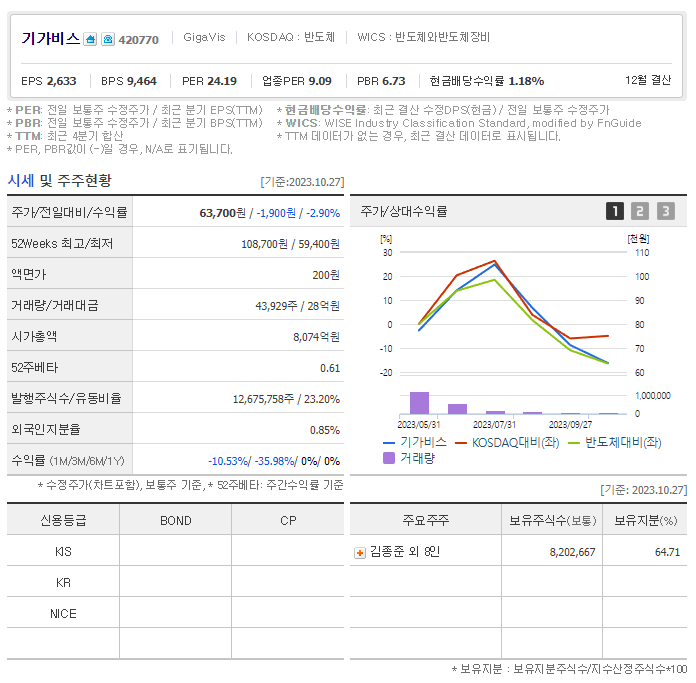Click the 12월 결산 label
Viewport: 696px width, 683px height.
point(648,80)
